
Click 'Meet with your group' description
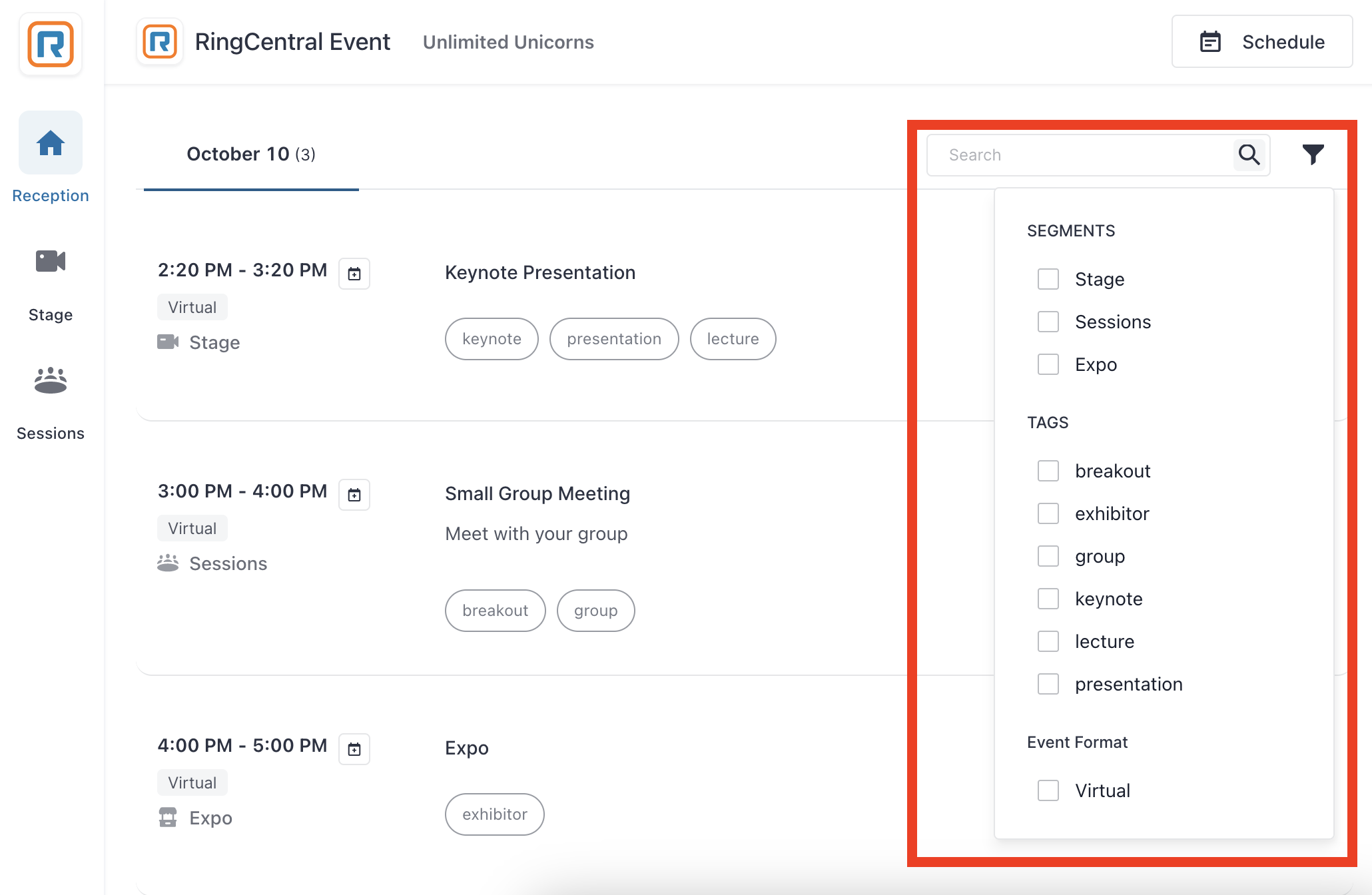(x=536, y=534)
